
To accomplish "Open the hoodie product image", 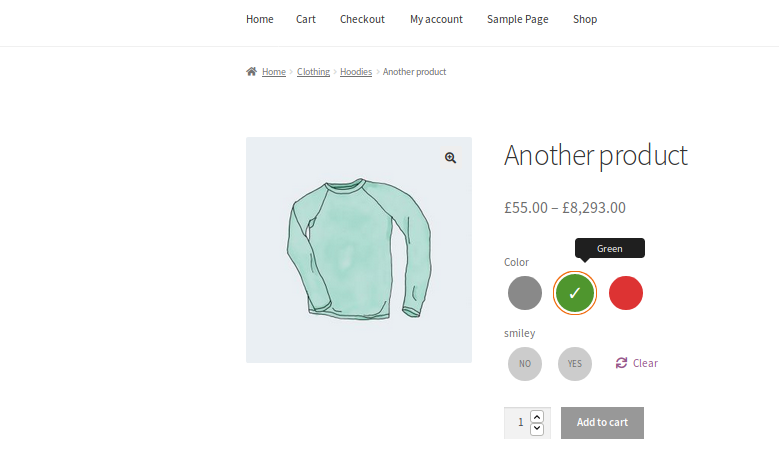I will pos(358,250).
